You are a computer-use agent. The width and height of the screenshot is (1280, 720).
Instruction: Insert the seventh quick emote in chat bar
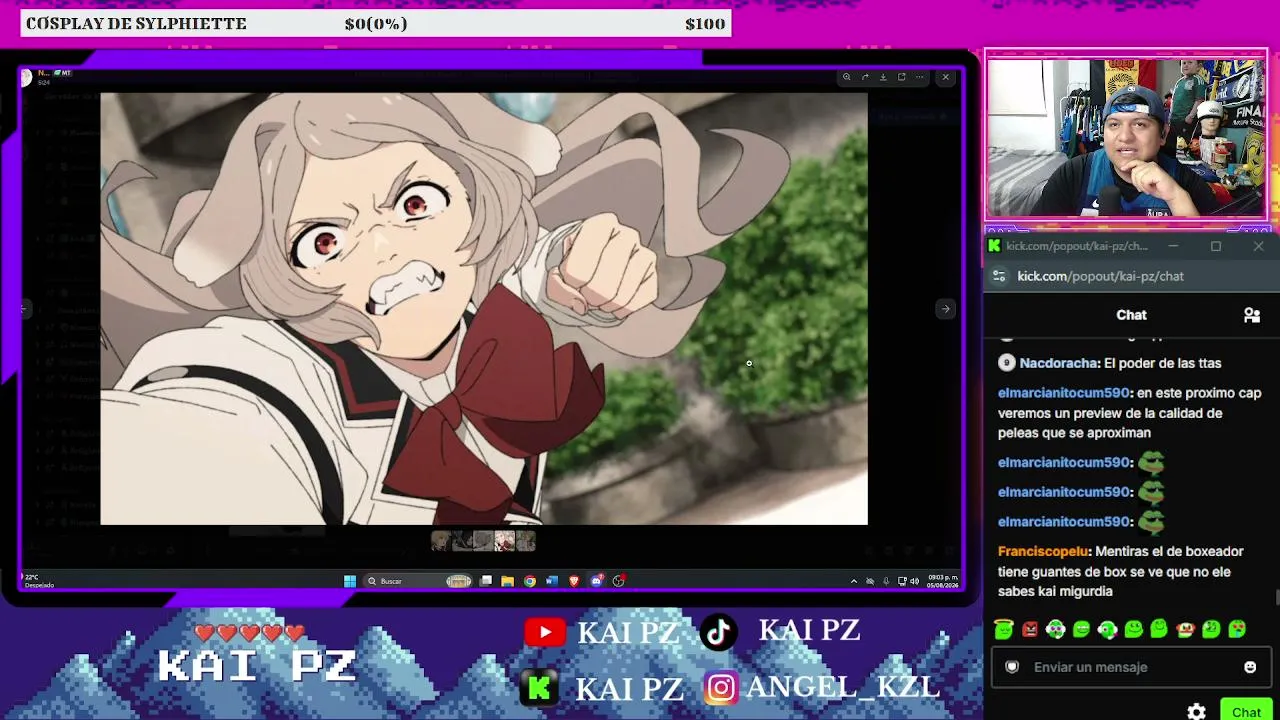coord(1159,629)
